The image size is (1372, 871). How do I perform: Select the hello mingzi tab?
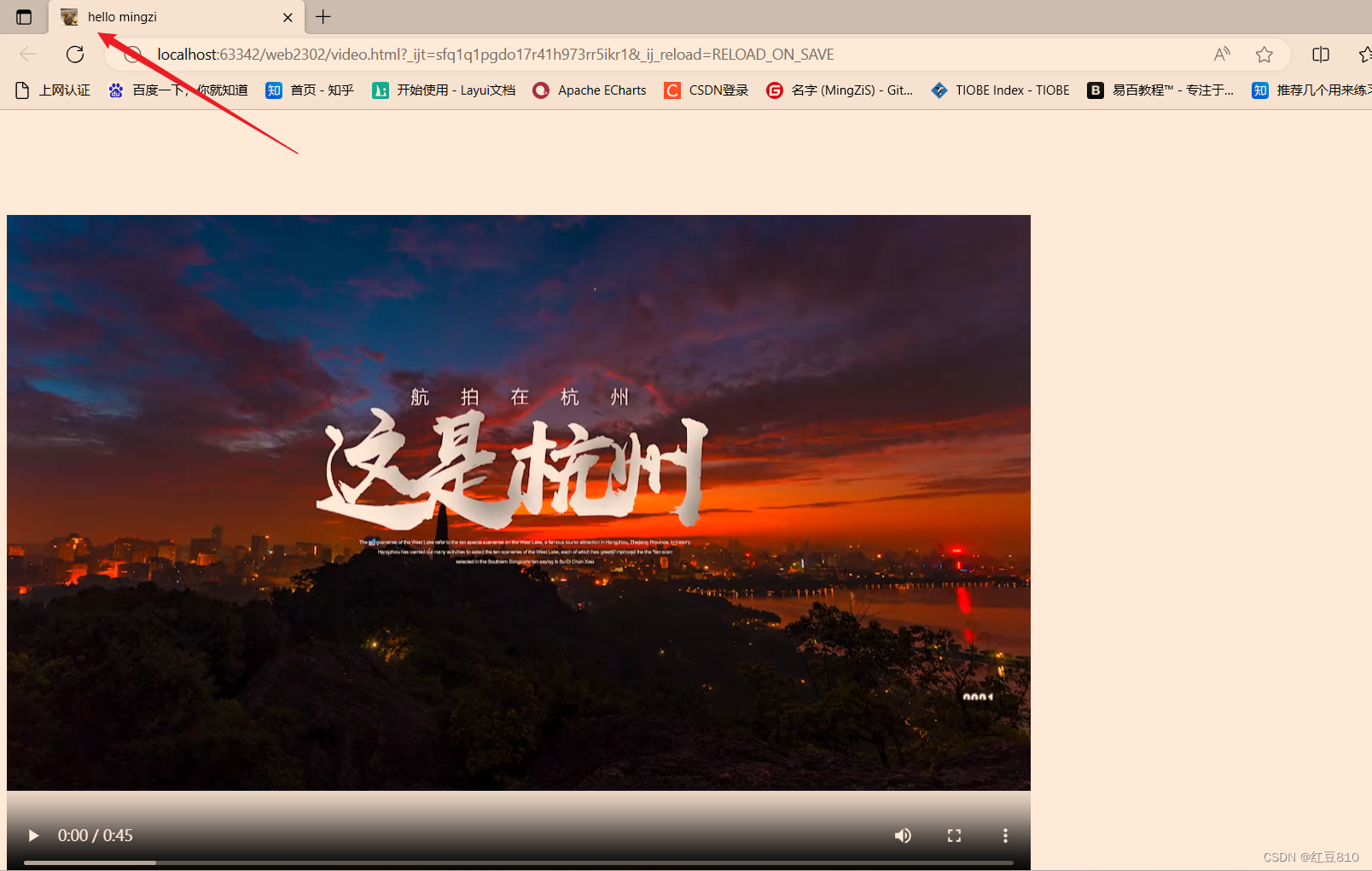[177, 17]
